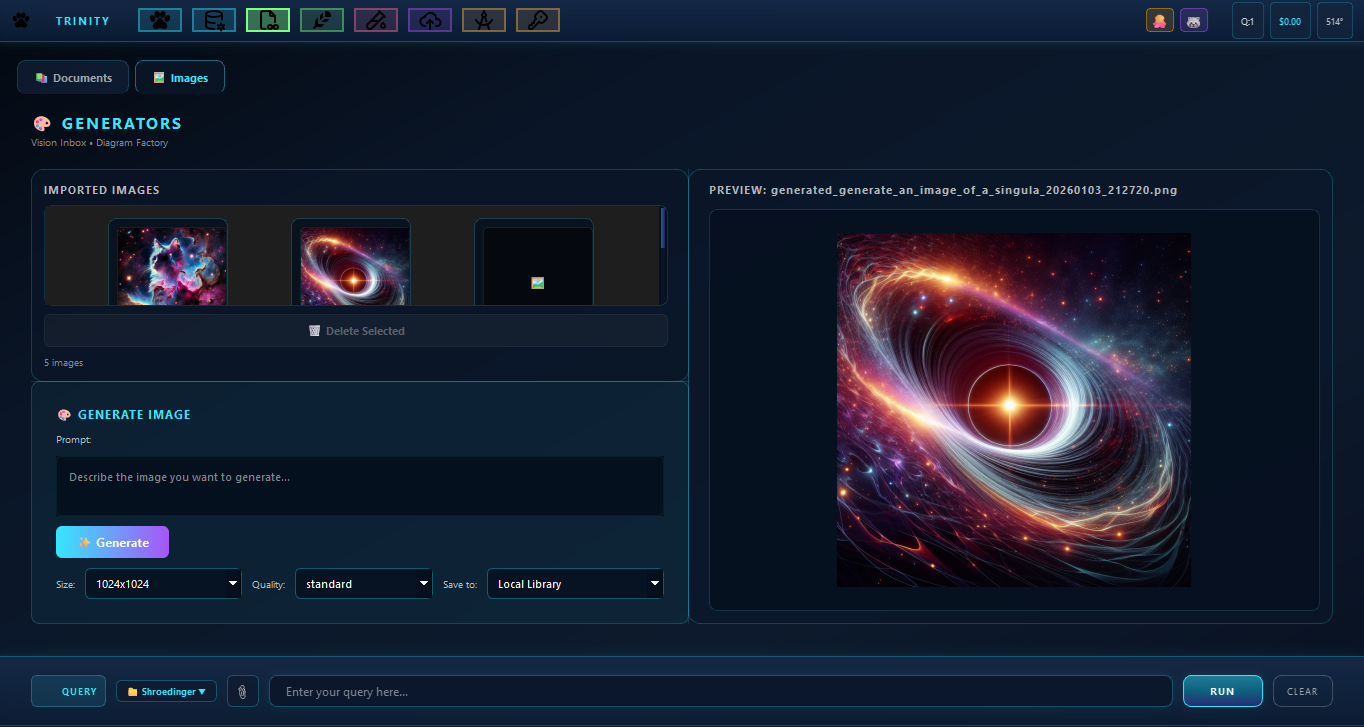Open the test tube experiment tool

(375, 19)
